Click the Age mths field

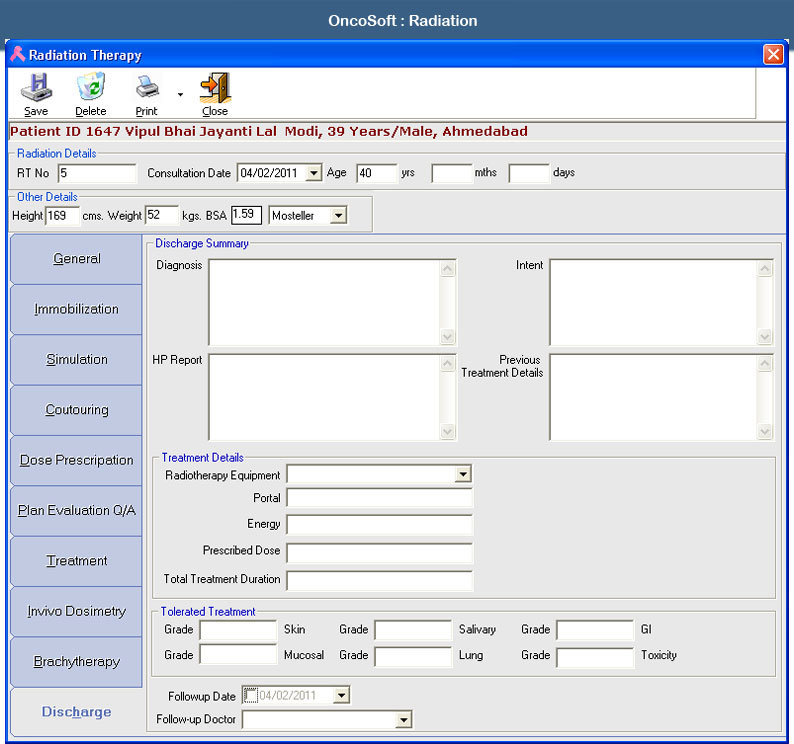click(x=452, y=173)
